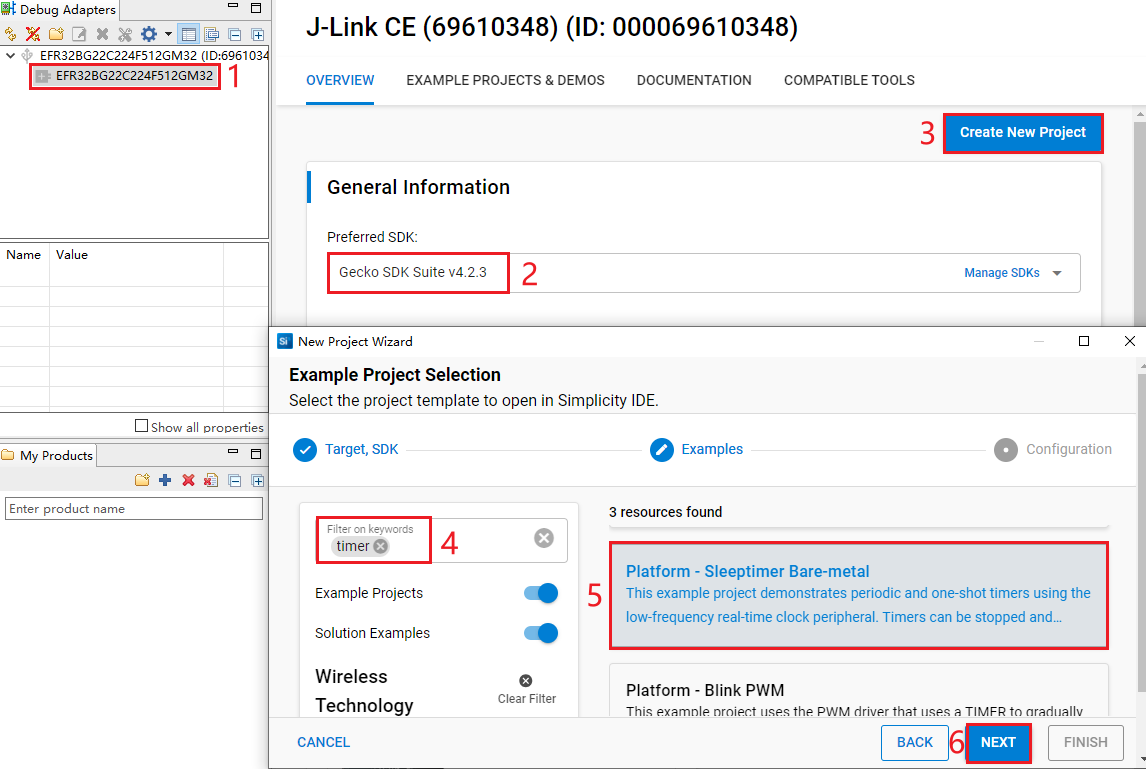This screenshot has height=769, width=1146.
Task: Click the blue plus icon in My Products
Action: pyautogui.click(x=165, y=481)
